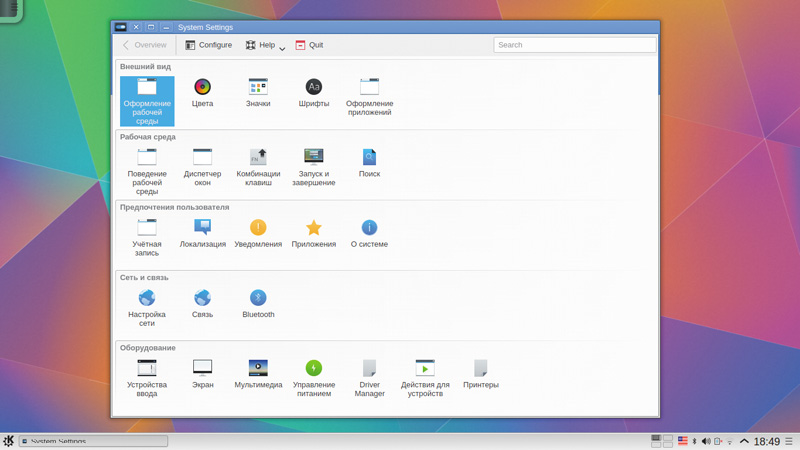Open the battery tray icon
This screenshot has height=450, width=800.
[718, 441]
